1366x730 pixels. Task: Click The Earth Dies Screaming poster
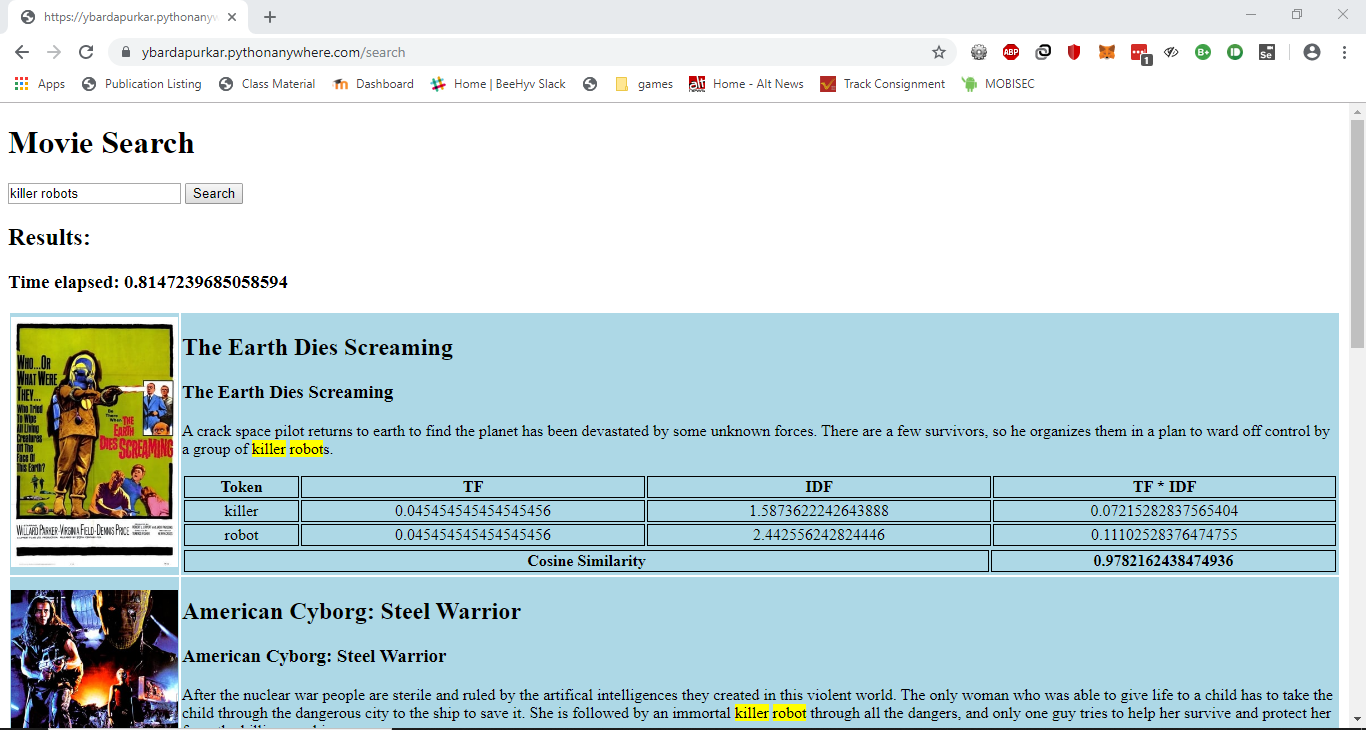[x=95, y=442]
